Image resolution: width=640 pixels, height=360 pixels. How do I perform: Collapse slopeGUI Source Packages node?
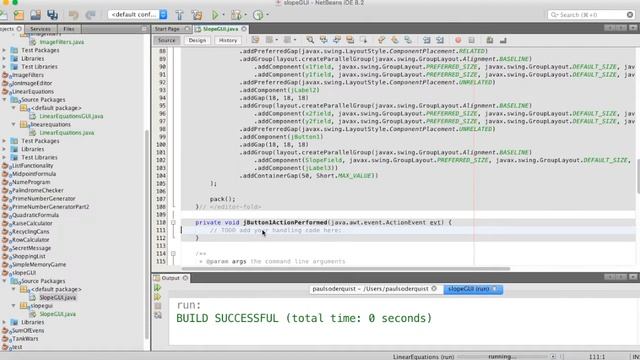[x=4, y=281]
